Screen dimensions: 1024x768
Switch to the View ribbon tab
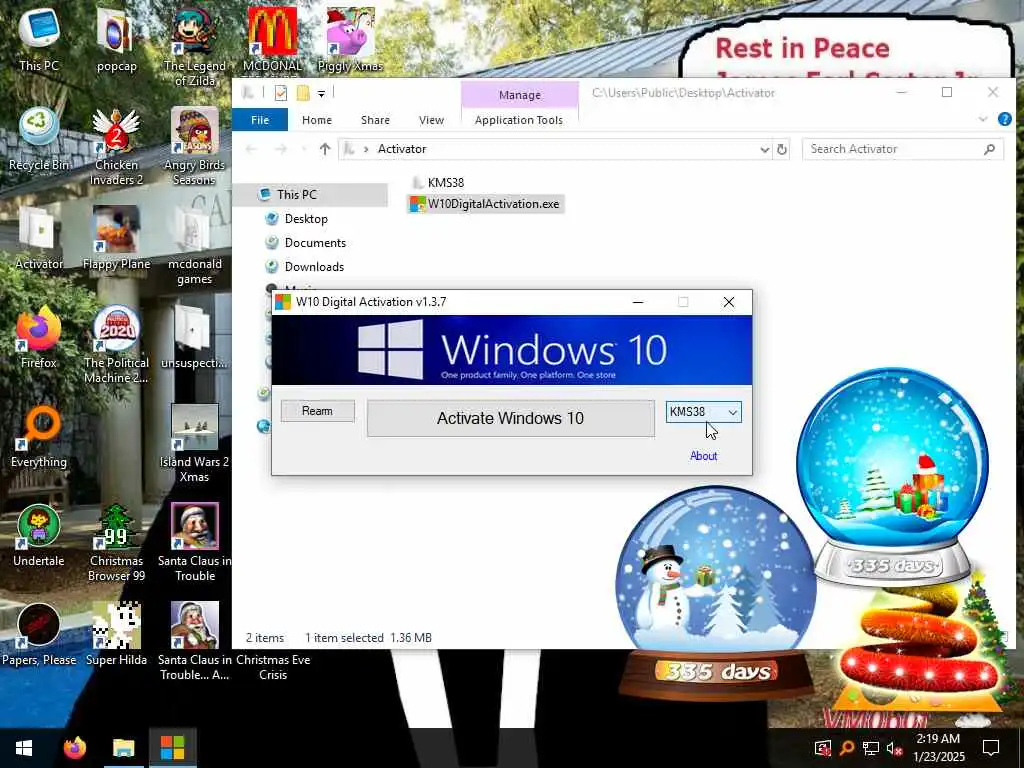coord(431,120)
